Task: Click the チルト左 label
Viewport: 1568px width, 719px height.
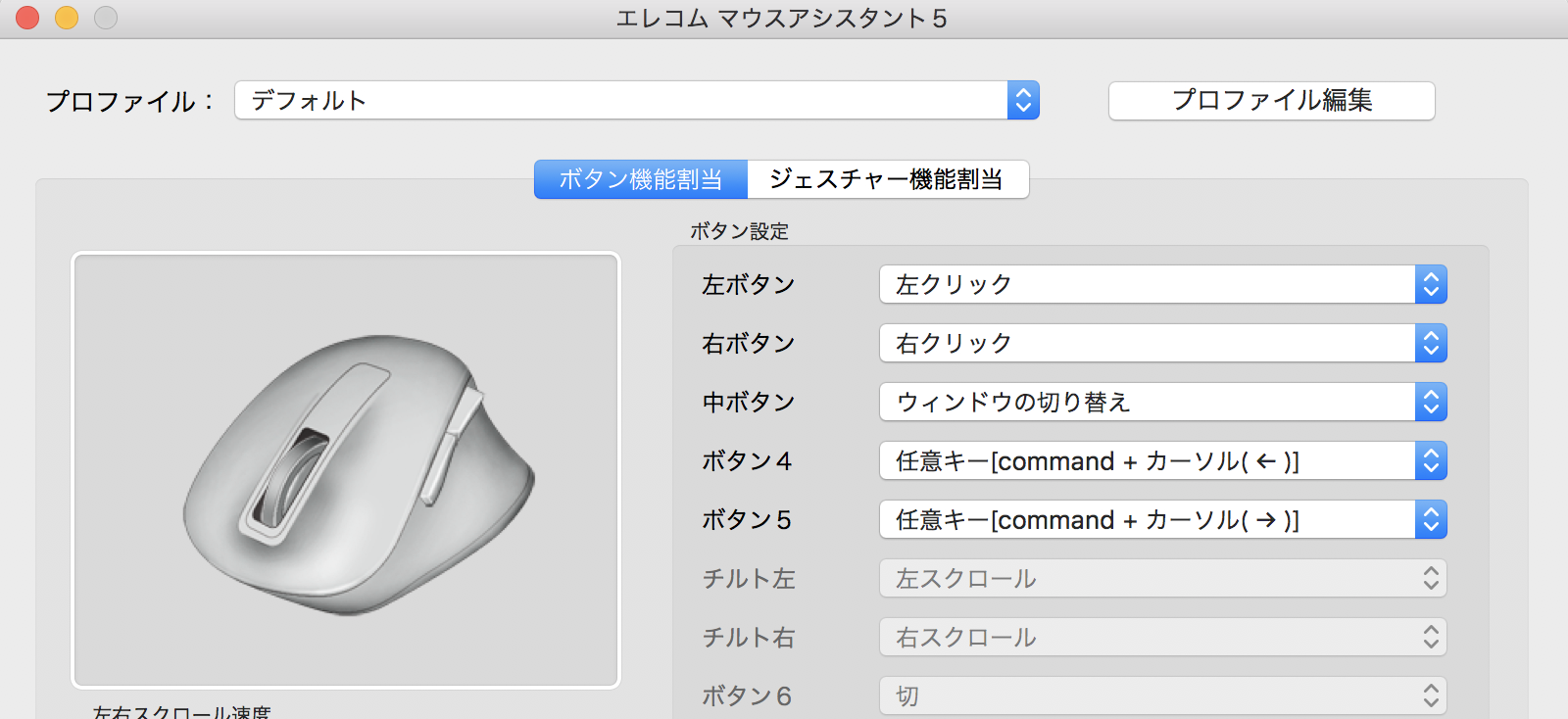Action: [749, 578]
